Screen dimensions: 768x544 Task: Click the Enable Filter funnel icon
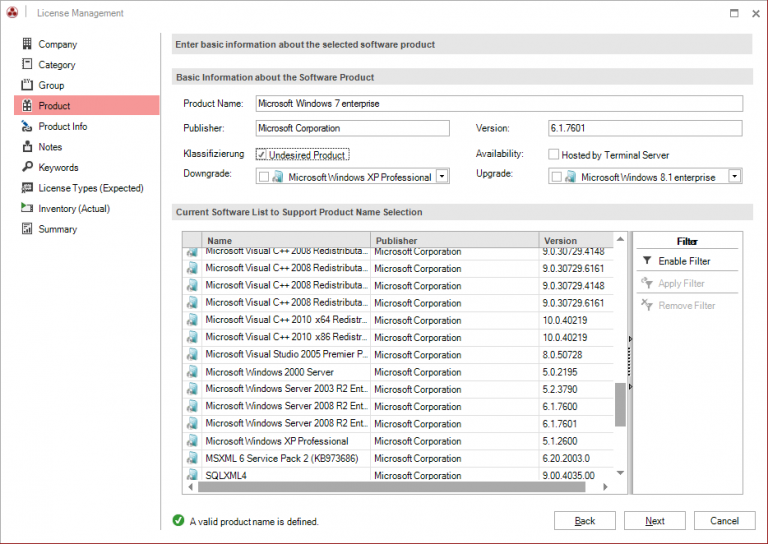coord(647,261)
